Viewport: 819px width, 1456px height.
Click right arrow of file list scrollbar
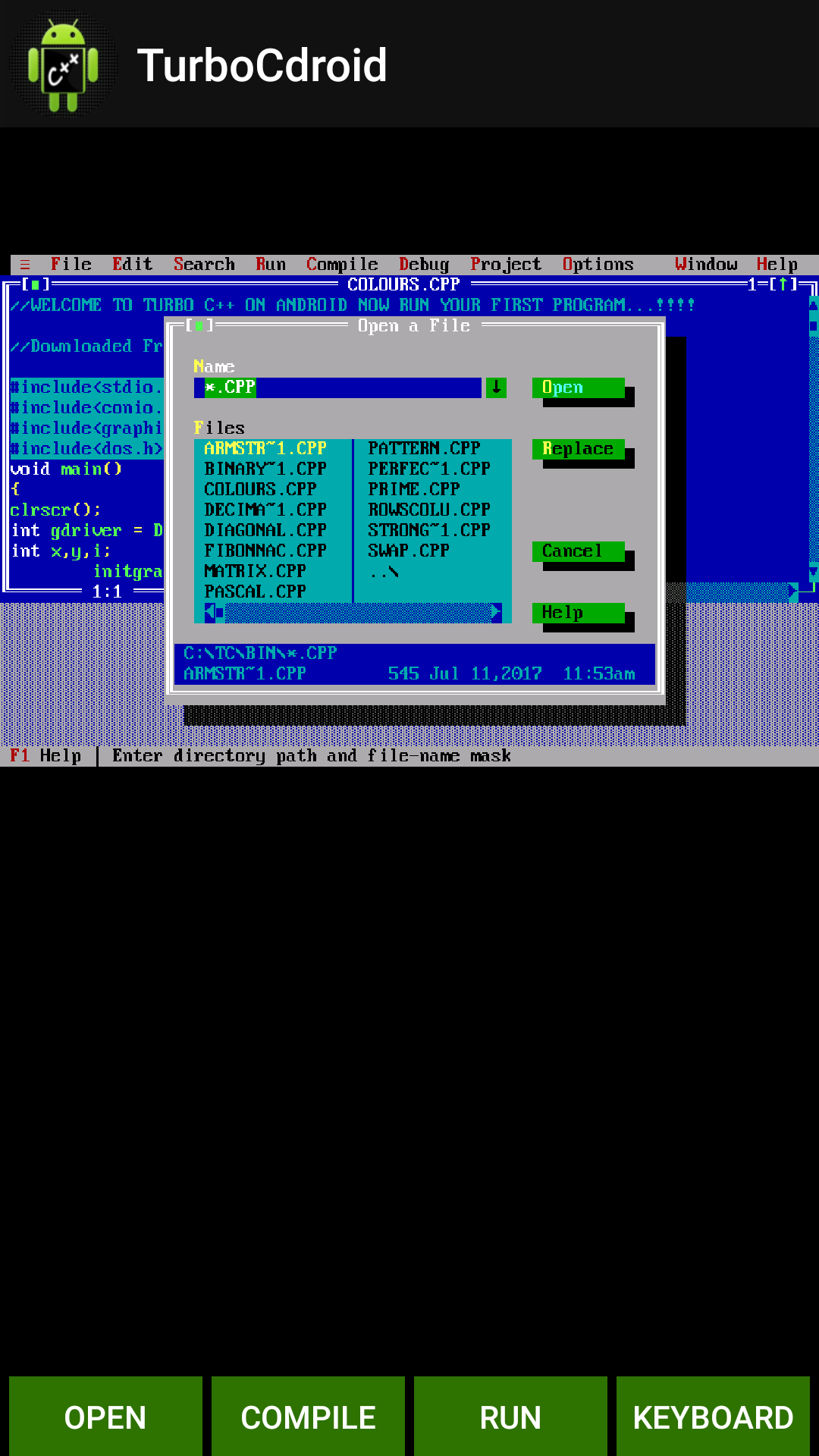(496, 613)
